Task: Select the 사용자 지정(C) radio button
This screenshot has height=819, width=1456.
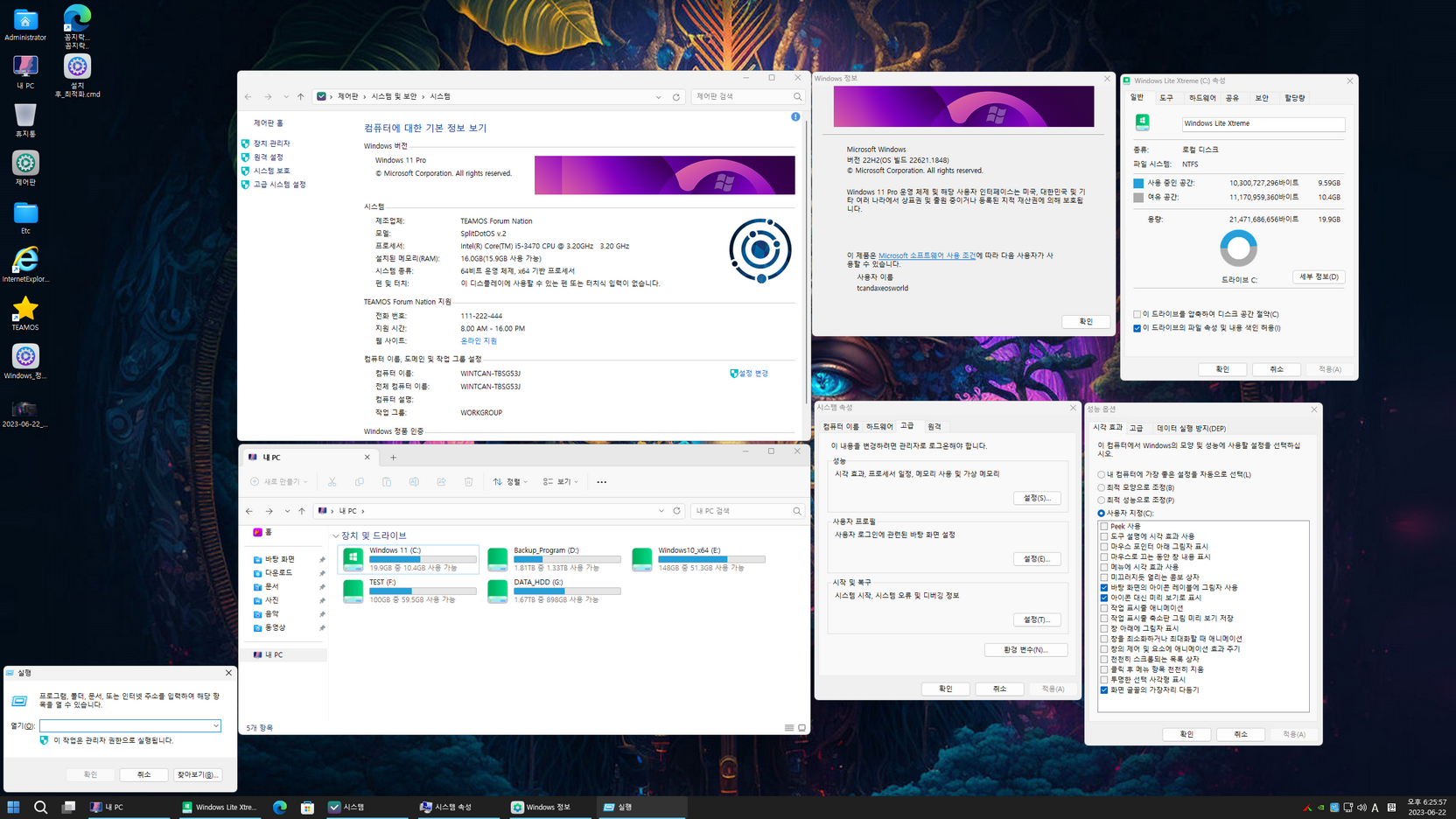Action: (1101, 514)
